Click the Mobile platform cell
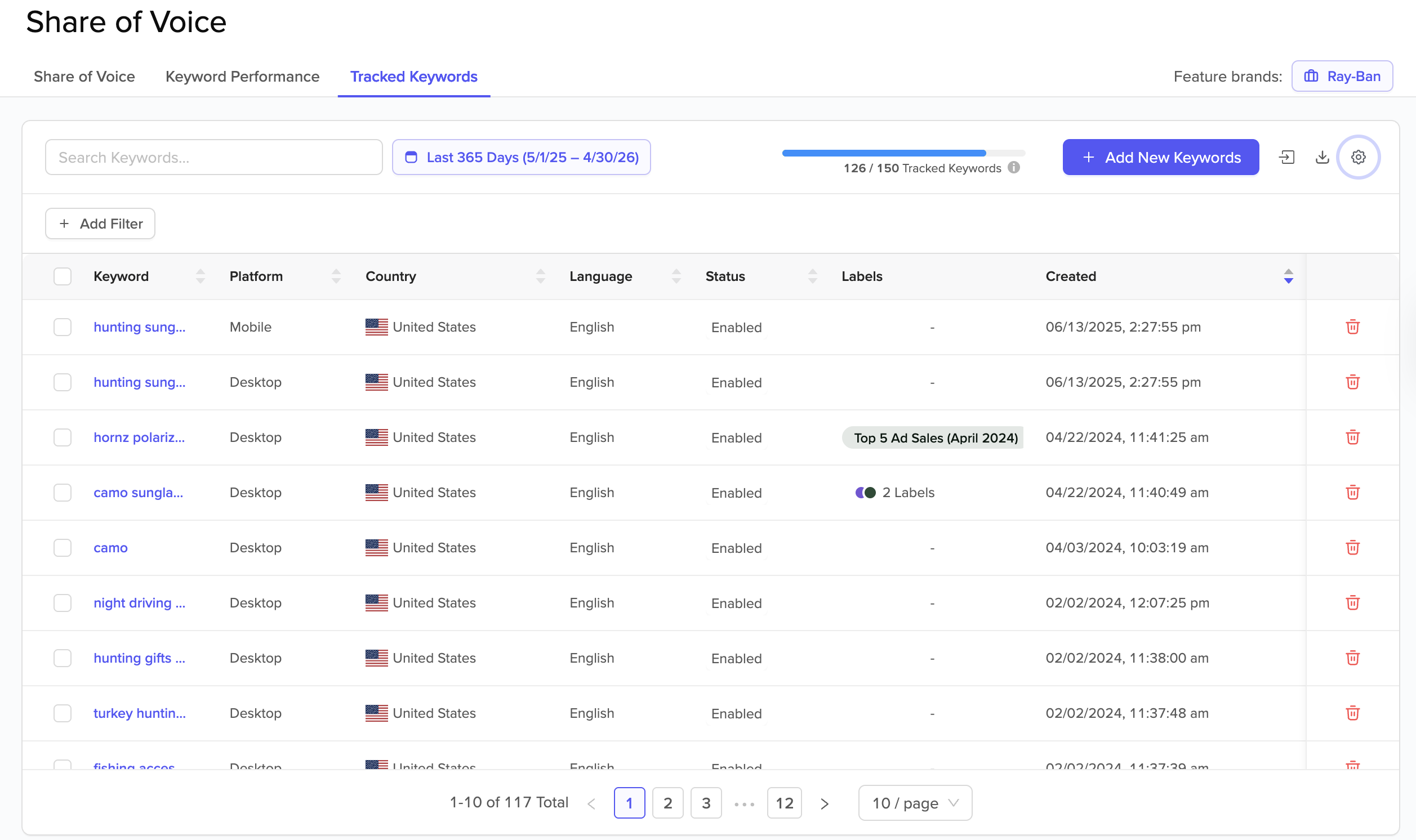Viewport: 1416px width, 840px height. tap(250, 327)
